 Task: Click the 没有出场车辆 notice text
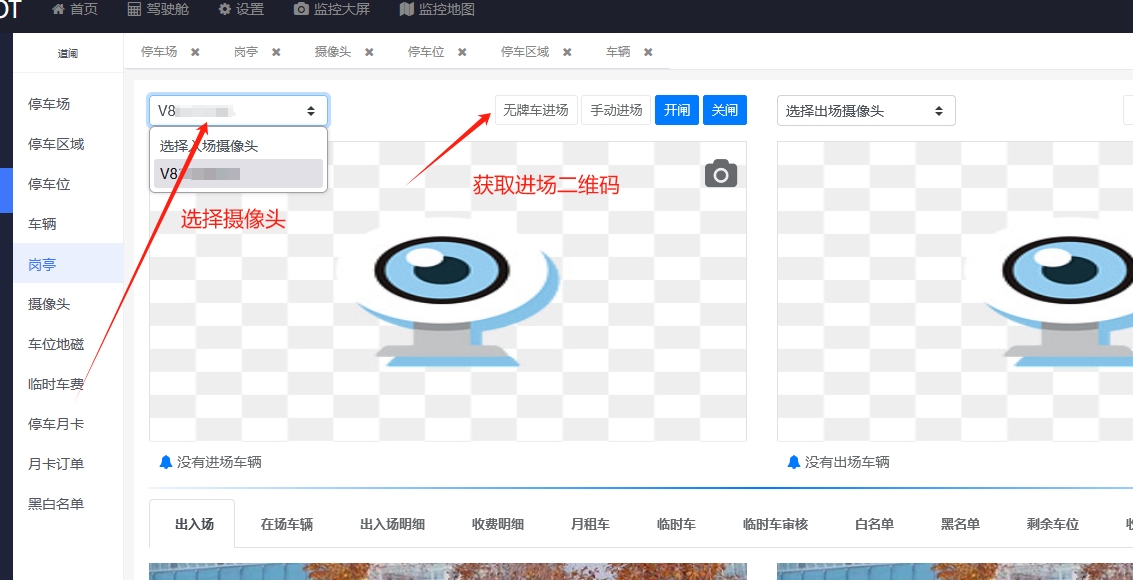847,462
